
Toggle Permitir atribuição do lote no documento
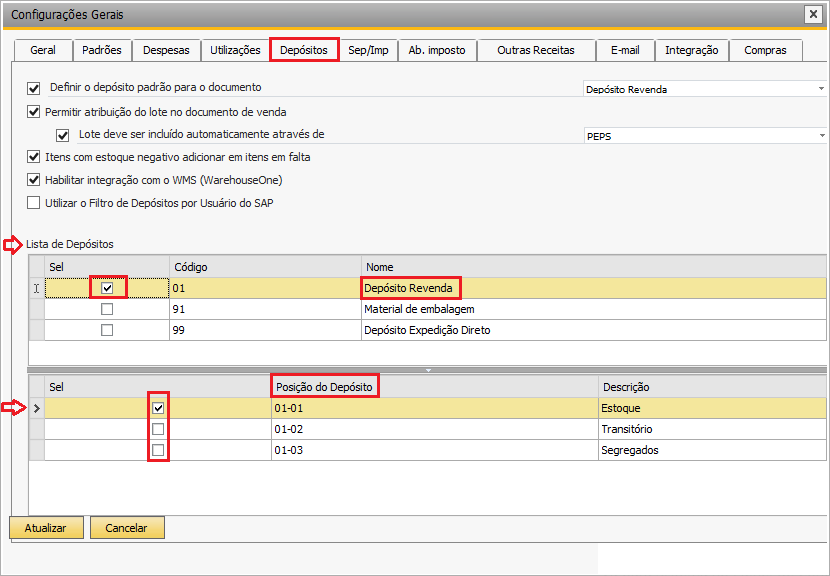33,112
